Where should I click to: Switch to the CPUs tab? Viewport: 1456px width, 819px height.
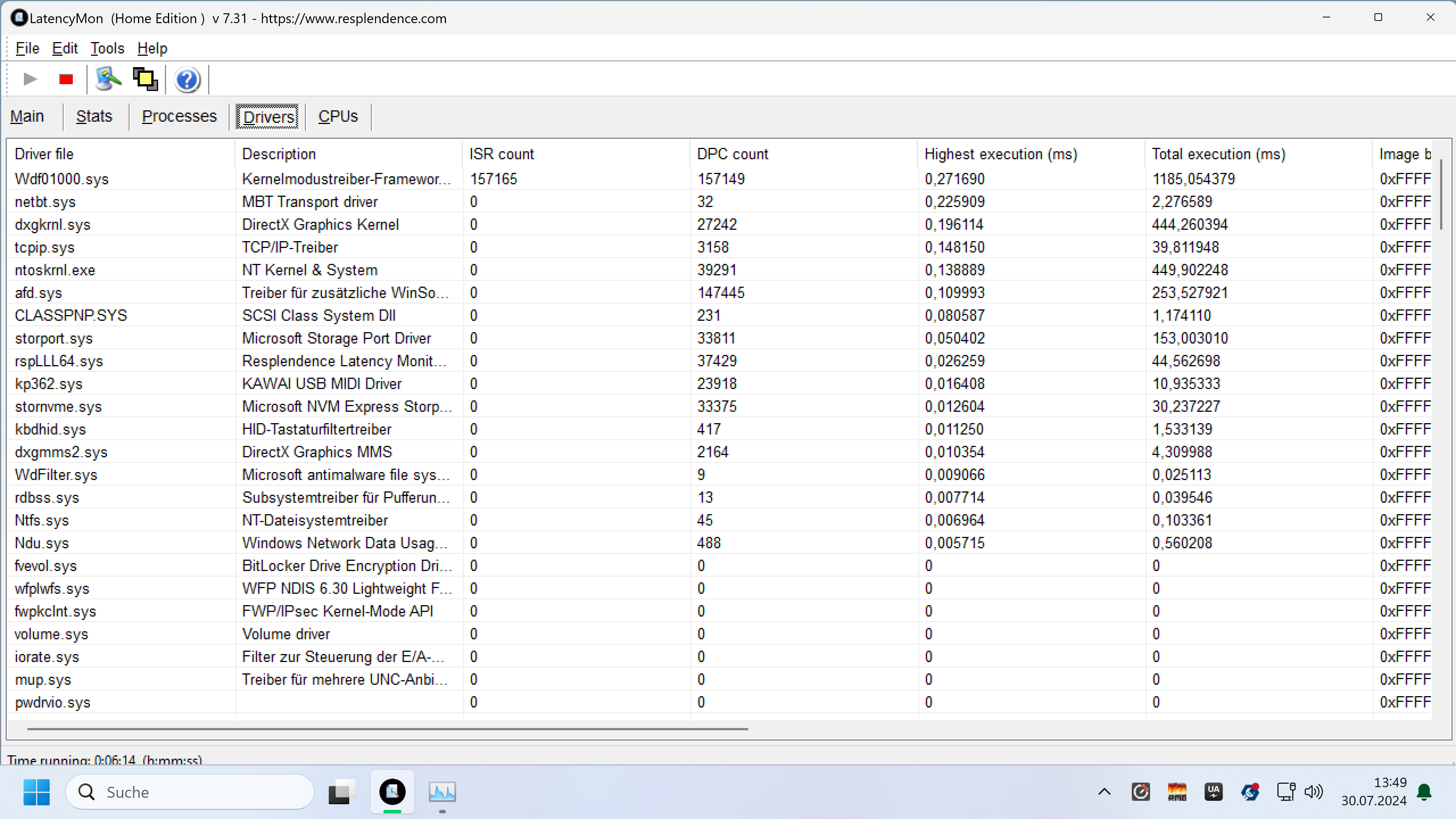click(338, 116)
